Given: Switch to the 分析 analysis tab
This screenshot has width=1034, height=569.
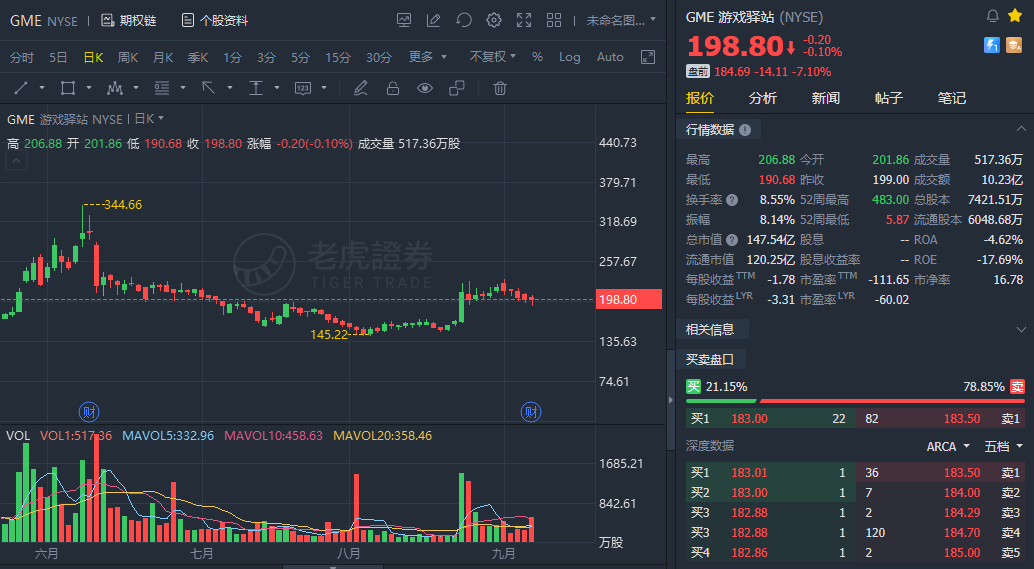Looking at the screenshot, I should pyautogui.click(x=763, y=98).
